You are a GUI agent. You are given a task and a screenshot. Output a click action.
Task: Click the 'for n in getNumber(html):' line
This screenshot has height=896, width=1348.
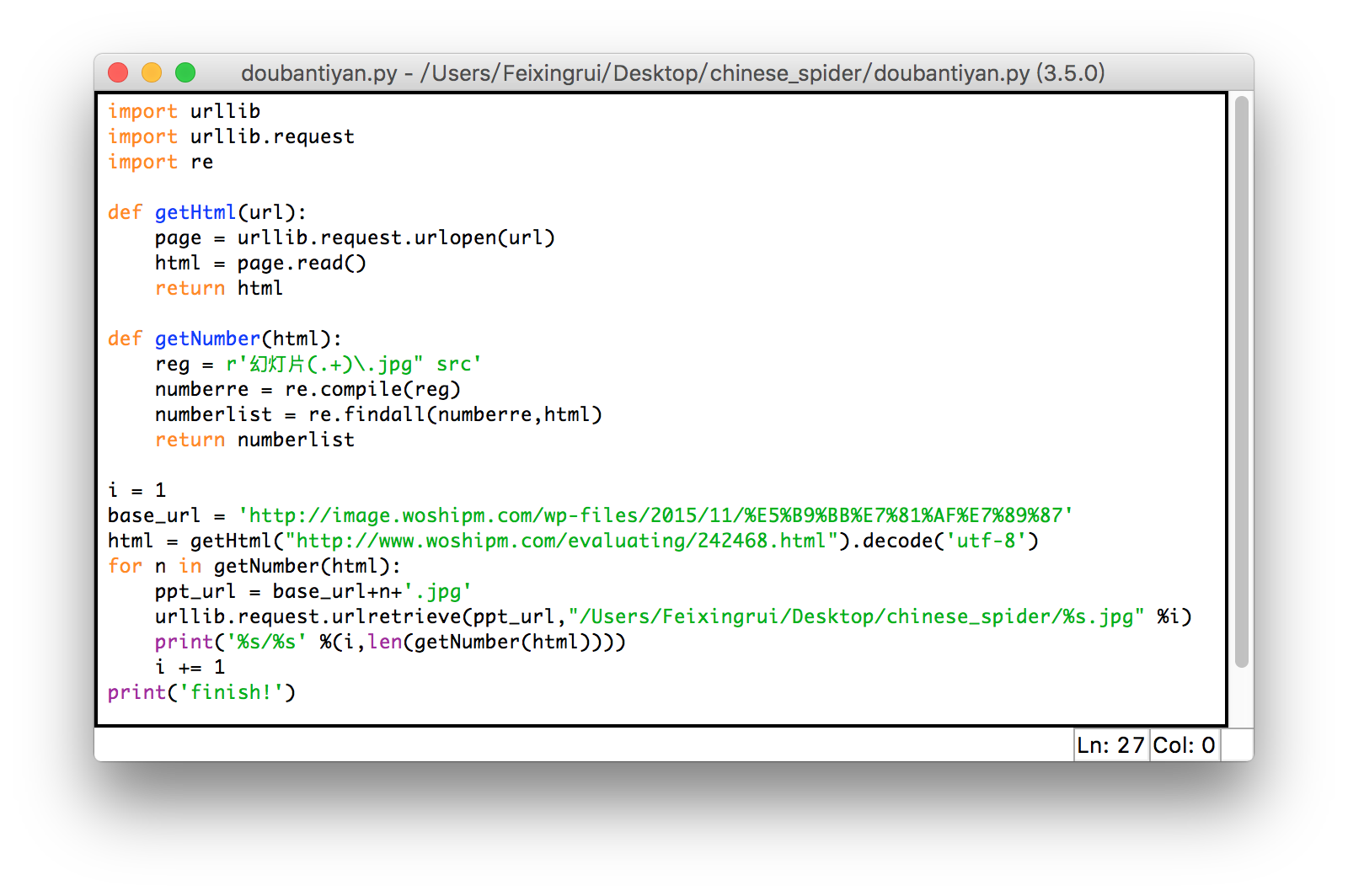pos(254,566)
